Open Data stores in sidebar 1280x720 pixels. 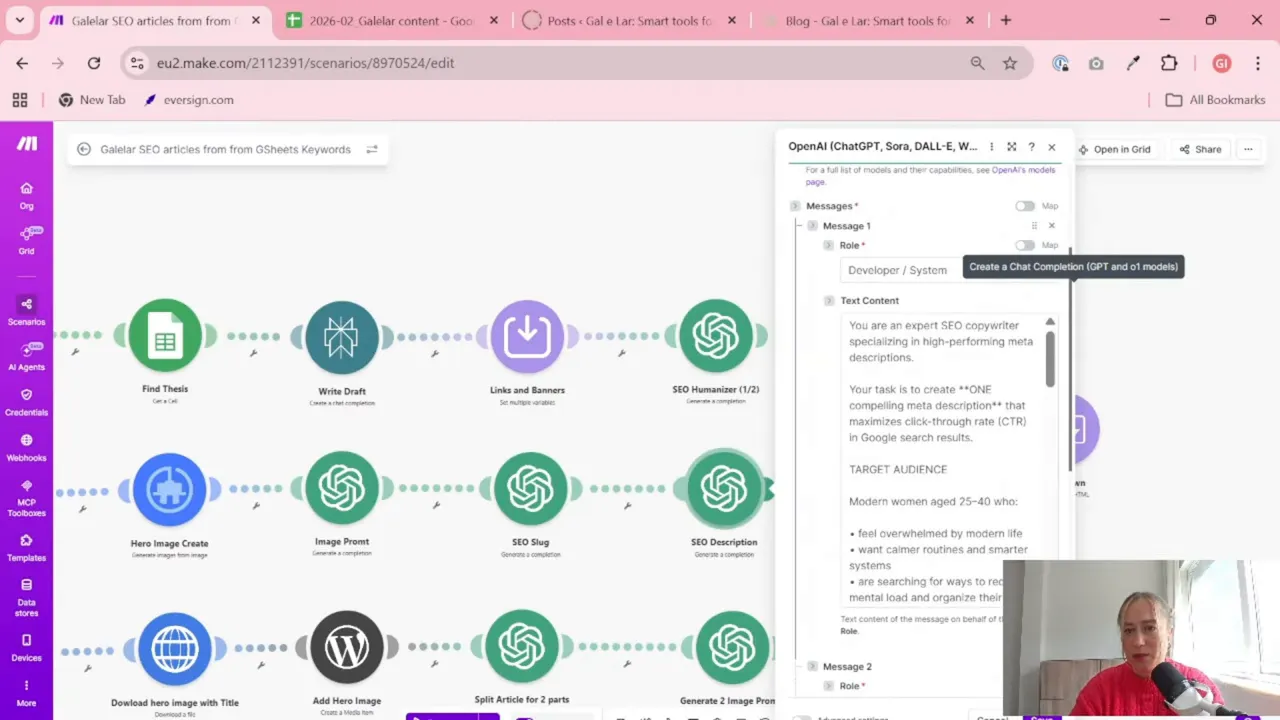(26, 597)
